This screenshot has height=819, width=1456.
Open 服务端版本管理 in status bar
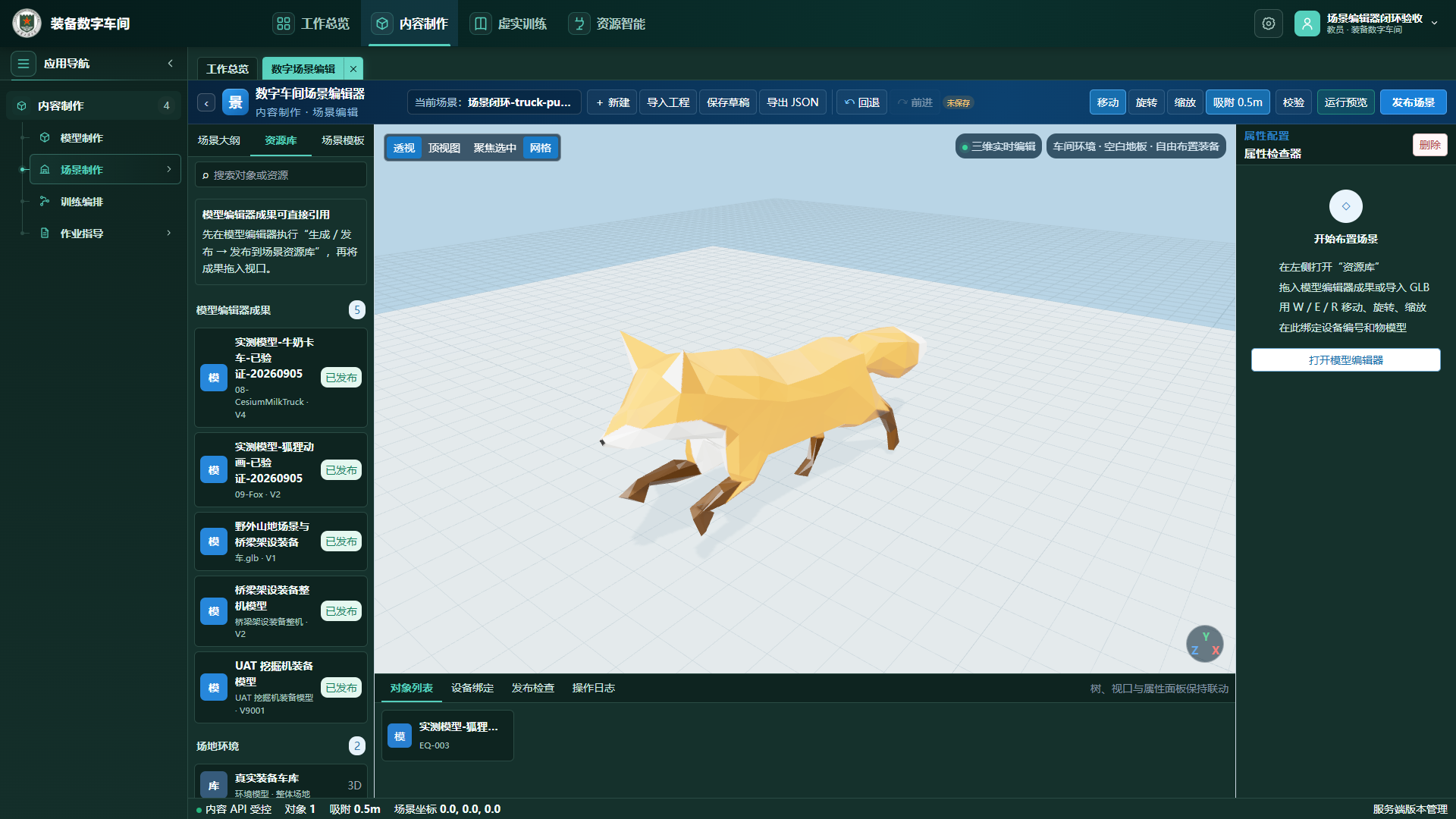[1410, 809]
